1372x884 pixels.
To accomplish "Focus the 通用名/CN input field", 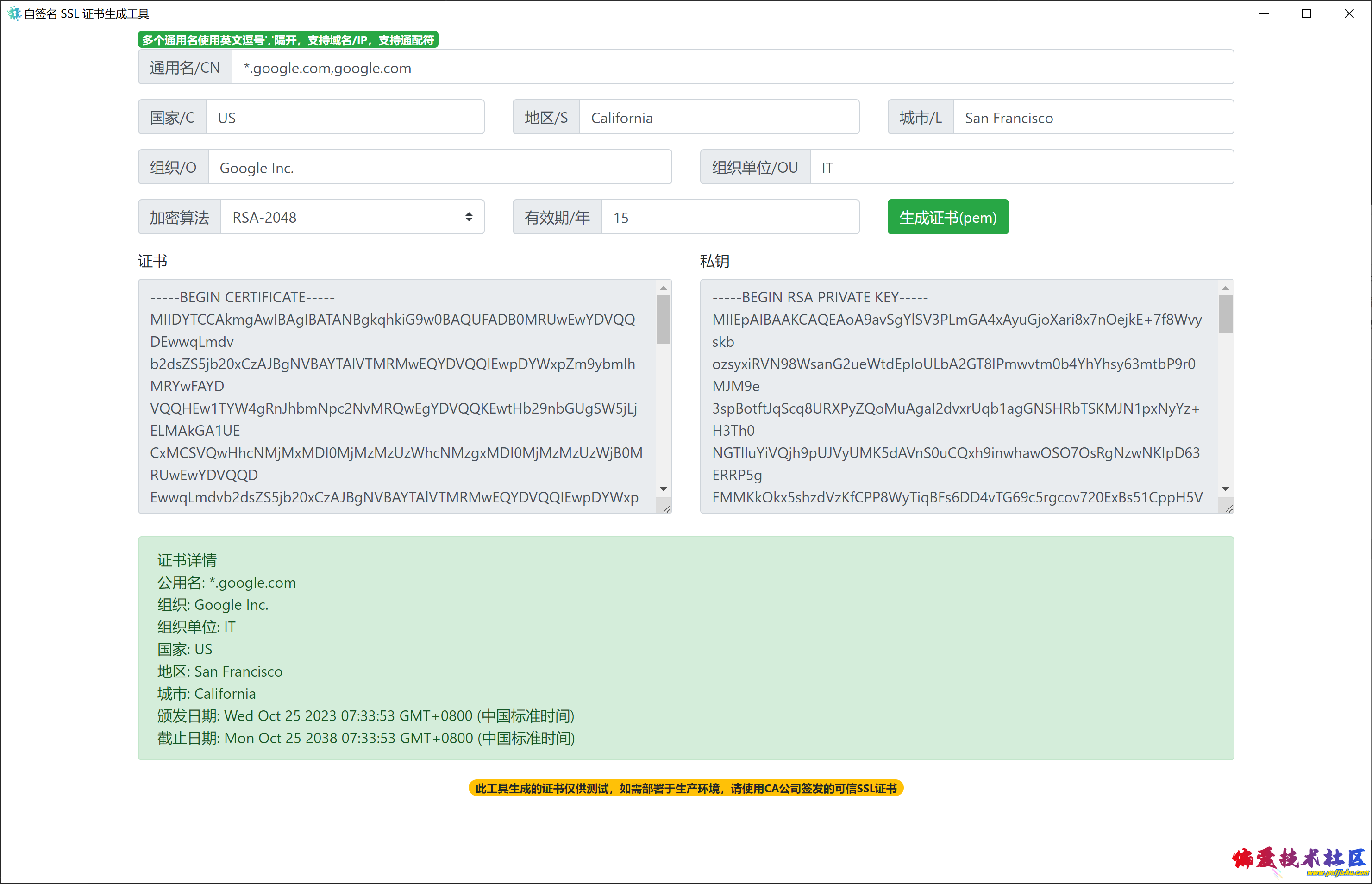I will coord(732,67).
